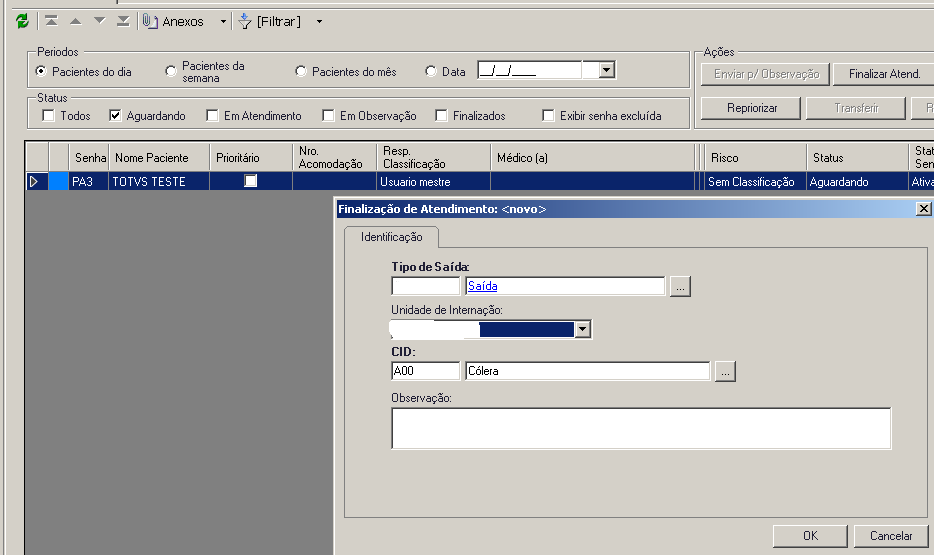The image size is (934, 555).
Task: Select Pacientes do mês radio button
Action: [301, 71]
